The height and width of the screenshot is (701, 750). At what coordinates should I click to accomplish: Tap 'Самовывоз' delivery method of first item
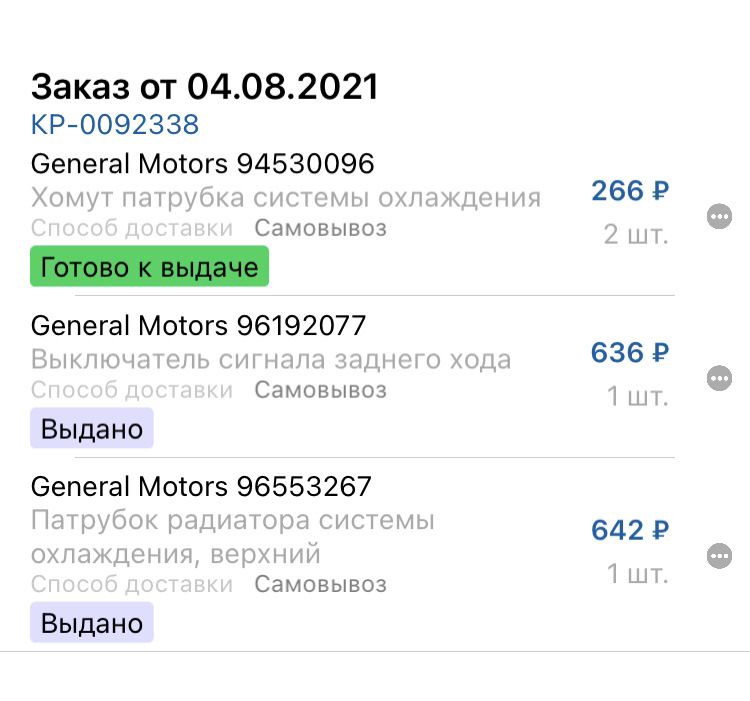[320, 228]
